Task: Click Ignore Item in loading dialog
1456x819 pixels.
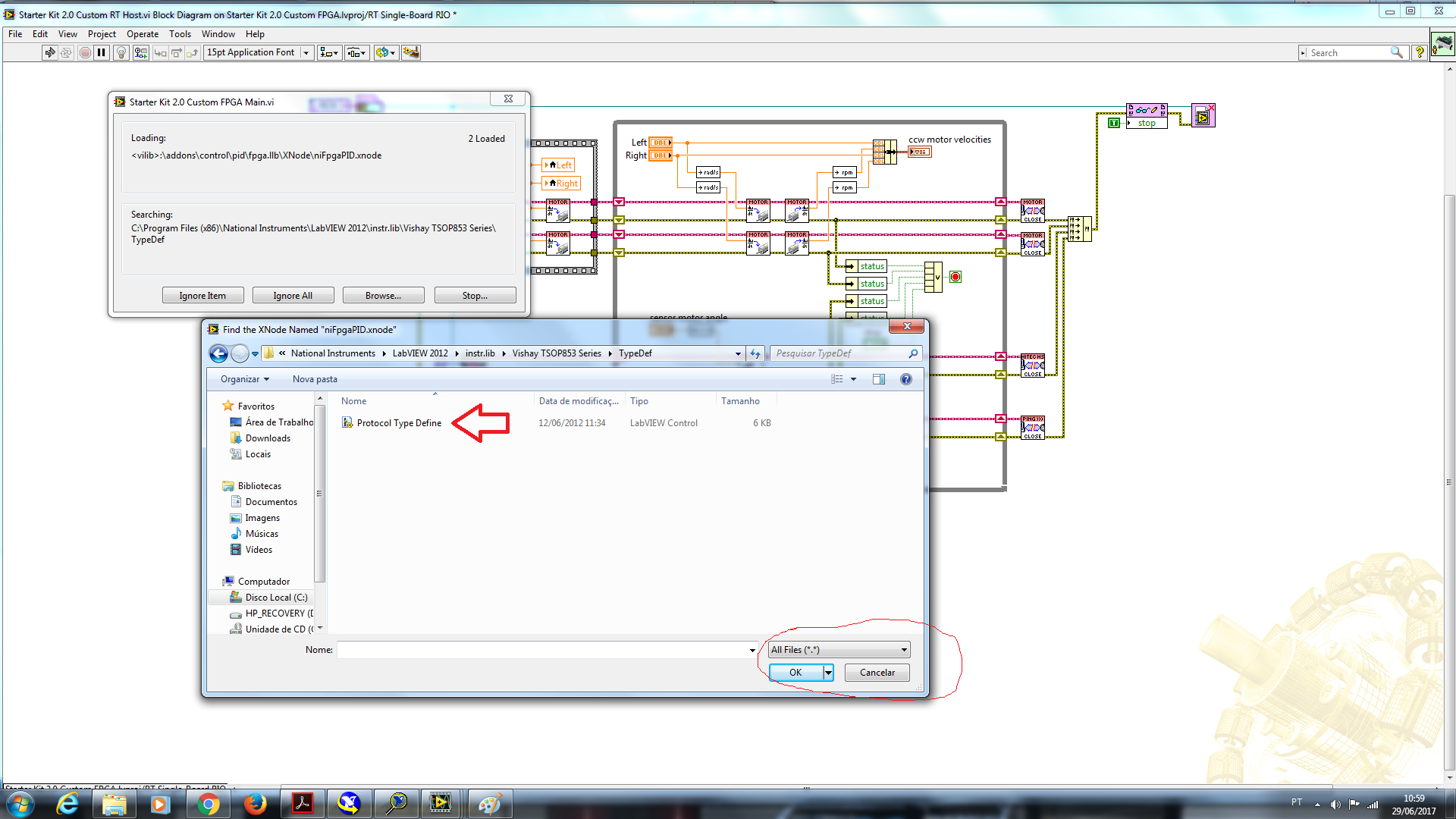Action: (202, 296)
